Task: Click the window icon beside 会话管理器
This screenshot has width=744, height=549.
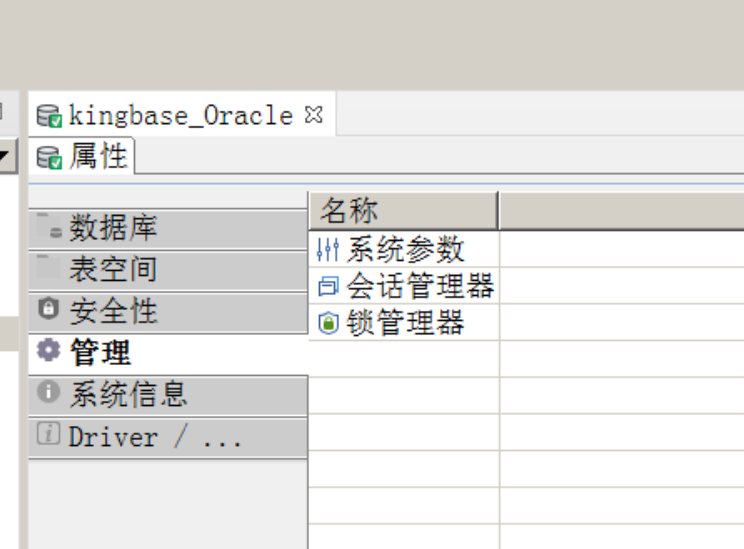Action: [327, 287]
